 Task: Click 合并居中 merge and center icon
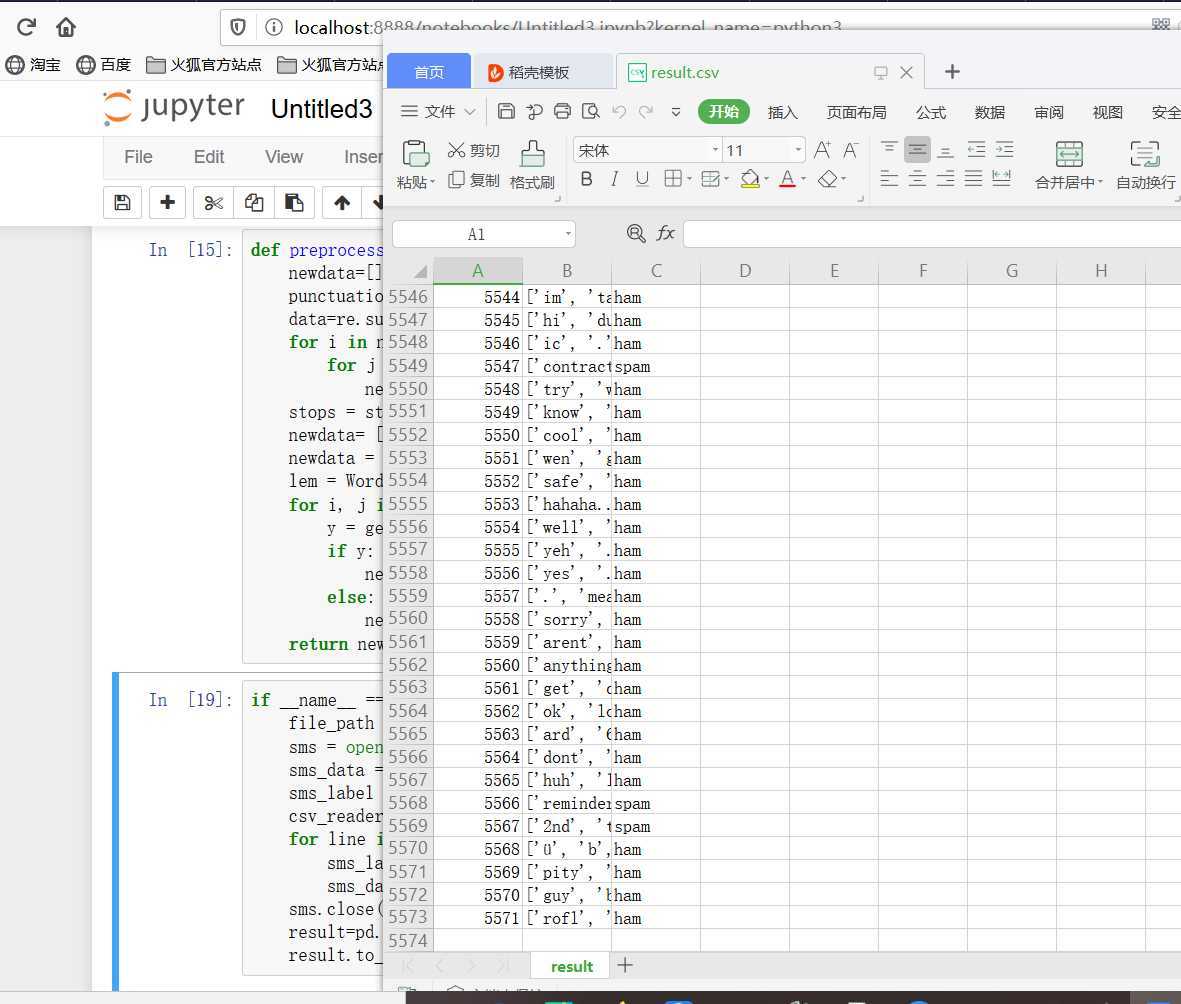coord(1069,154)
